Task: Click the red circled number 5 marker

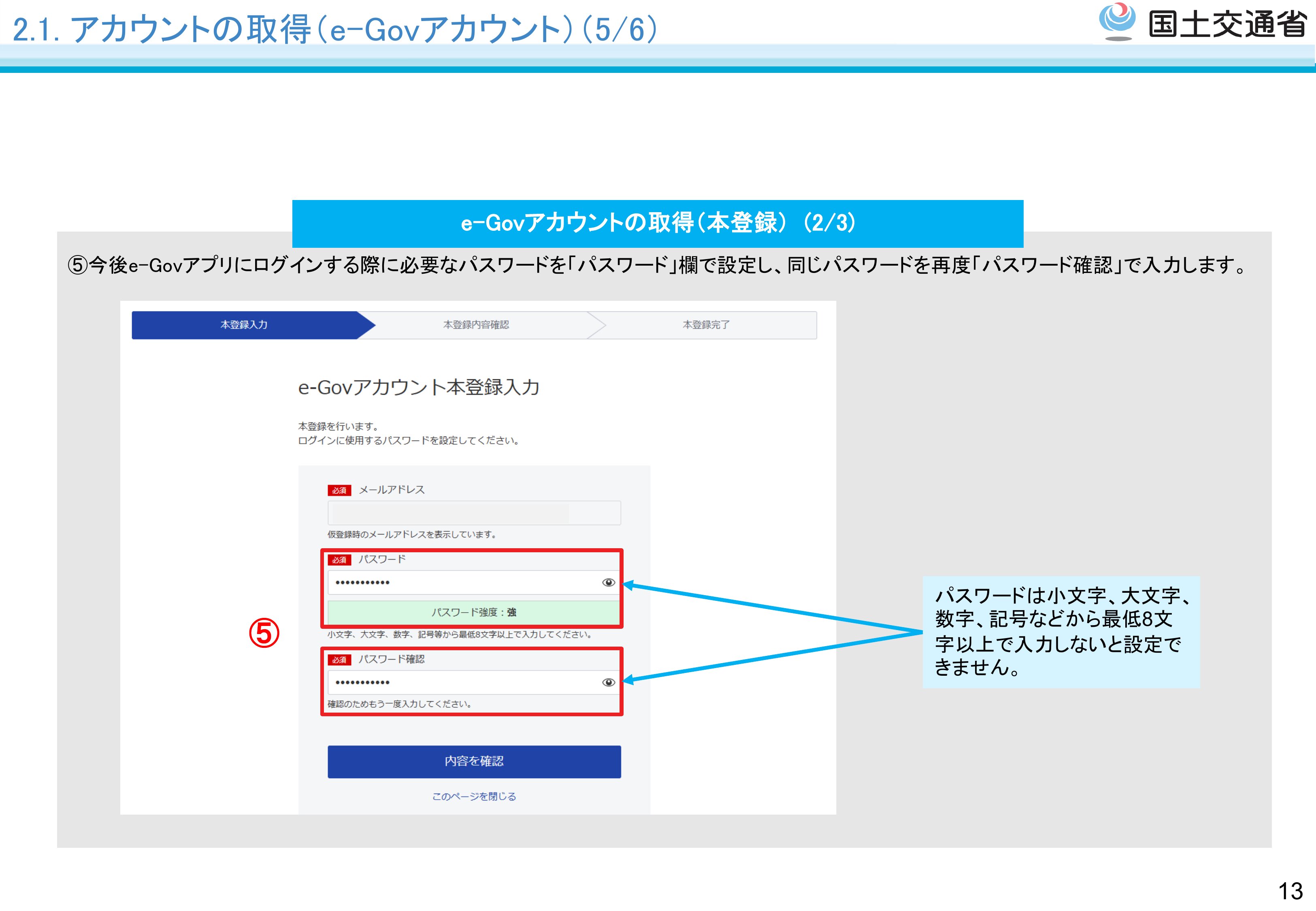Action: click(264, 633)
